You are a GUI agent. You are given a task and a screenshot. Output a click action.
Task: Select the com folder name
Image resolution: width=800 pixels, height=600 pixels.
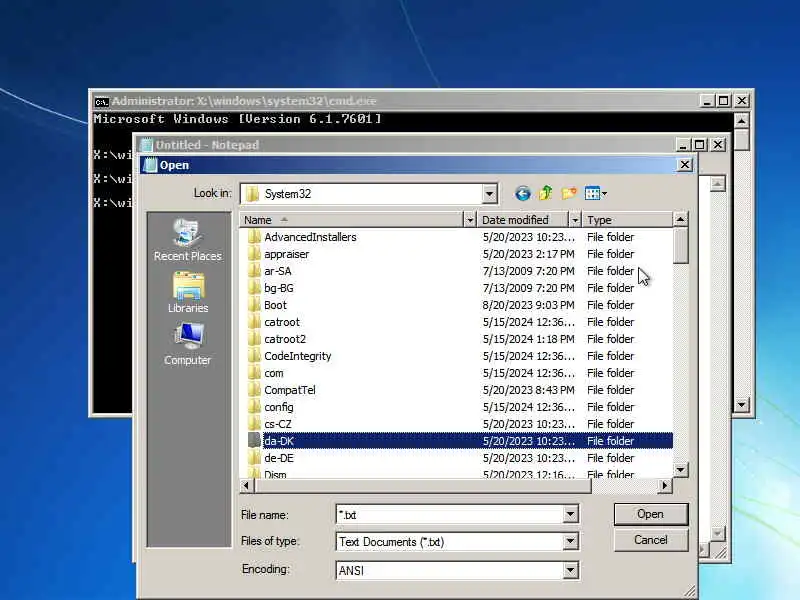coord(273,373)
